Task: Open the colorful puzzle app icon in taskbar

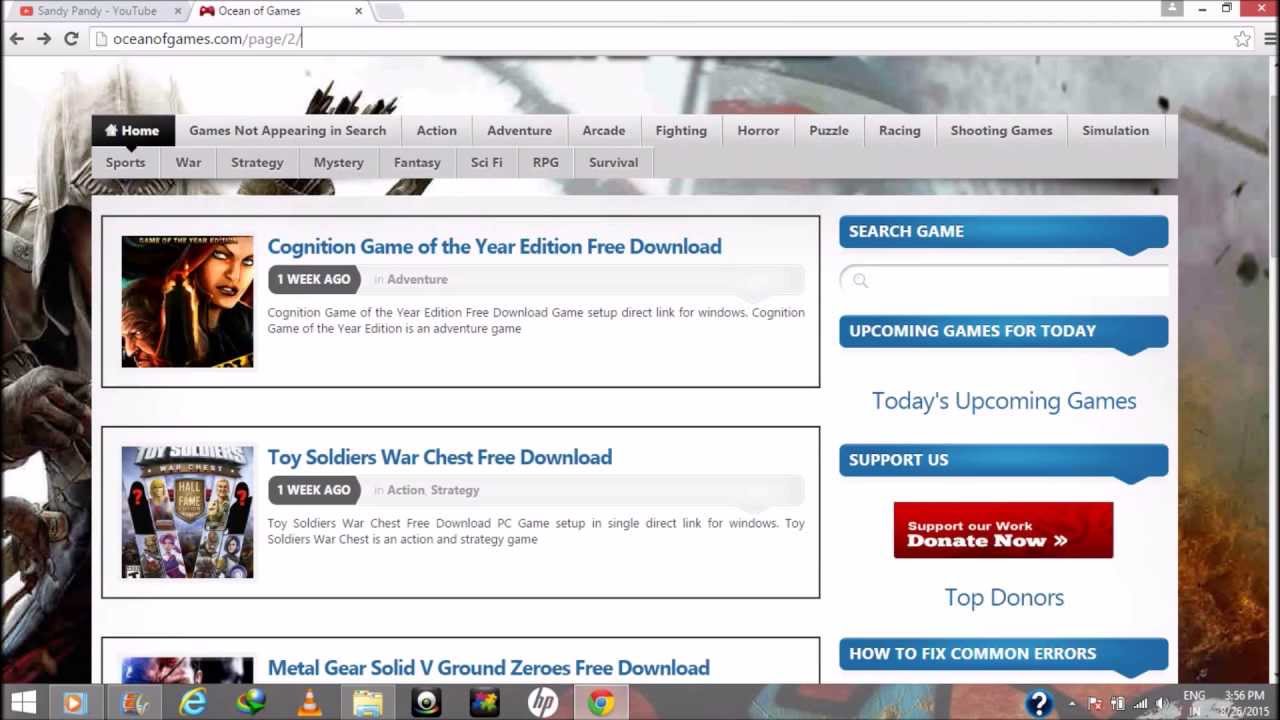Action: click(484, 703)
